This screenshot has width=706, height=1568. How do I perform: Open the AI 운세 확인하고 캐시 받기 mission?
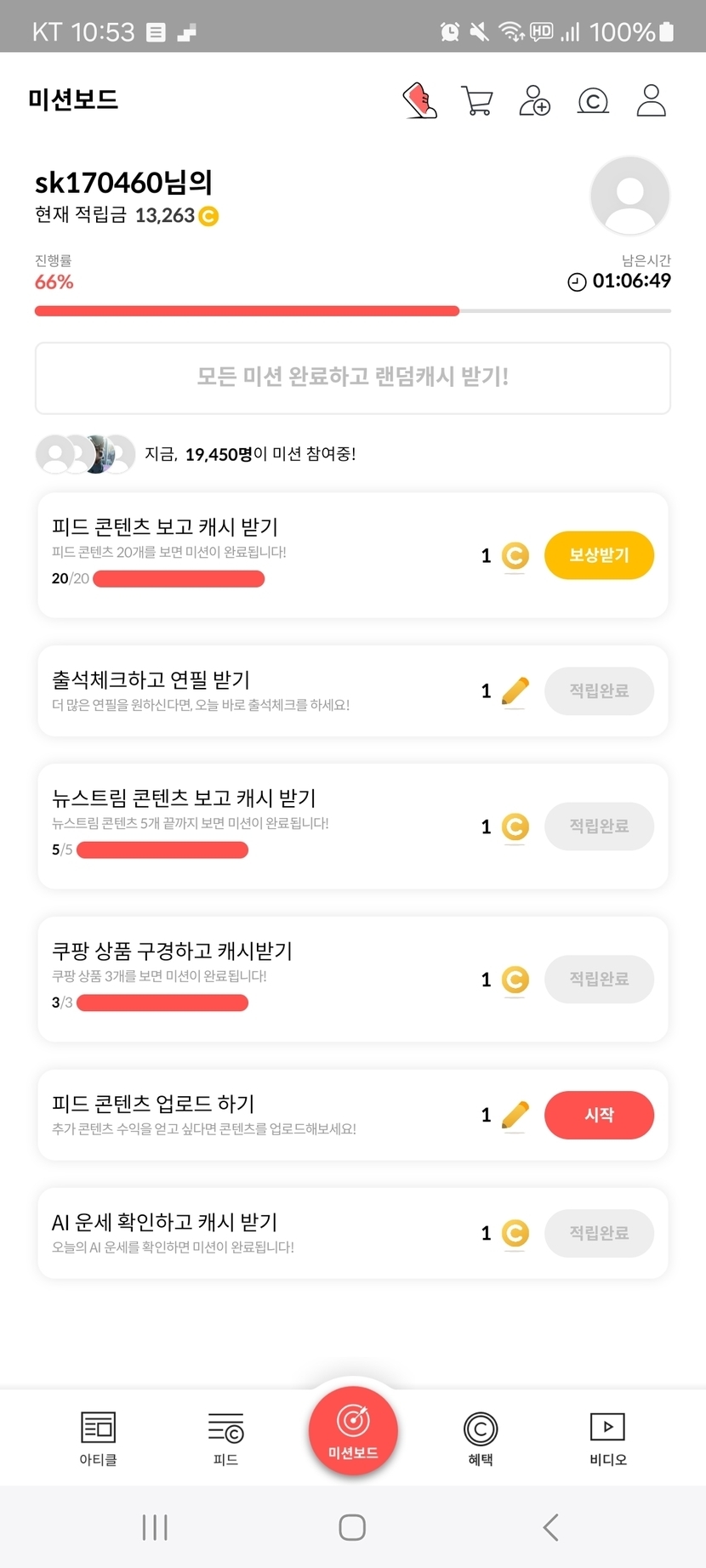coord(255,1232)
